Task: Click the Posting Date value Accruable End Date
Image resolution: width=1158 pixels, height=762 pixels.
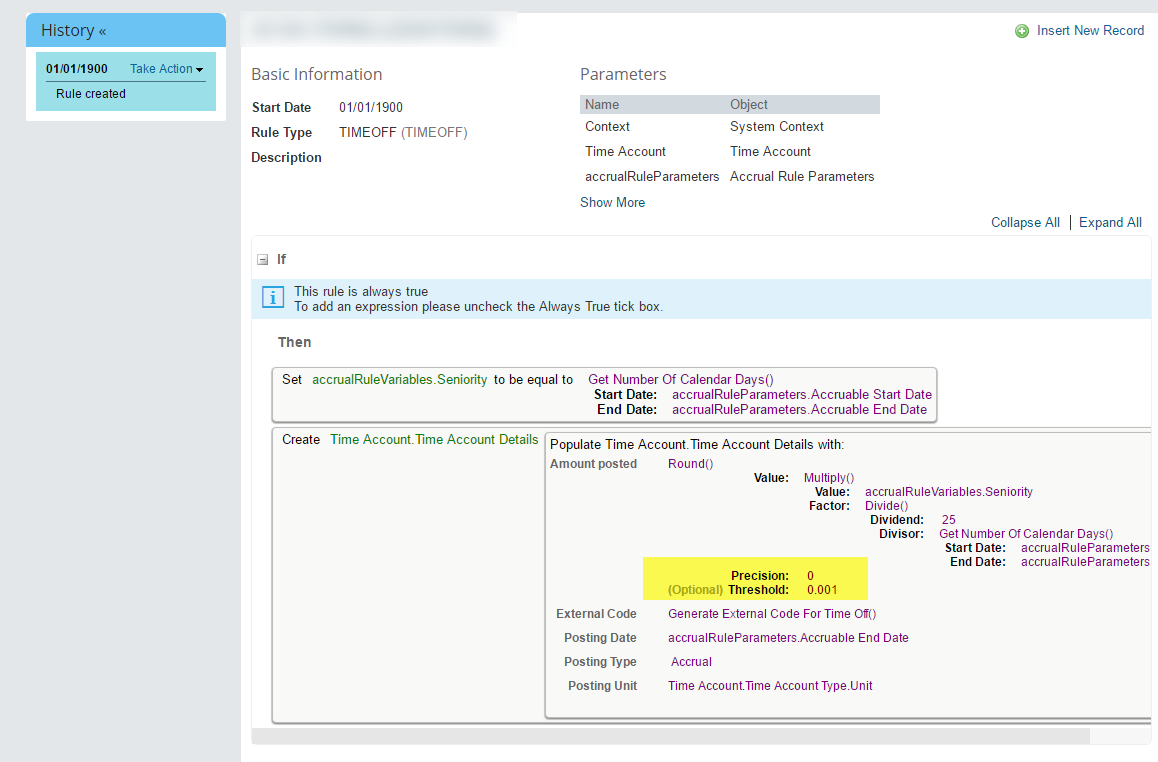Action: click(788, 638)
